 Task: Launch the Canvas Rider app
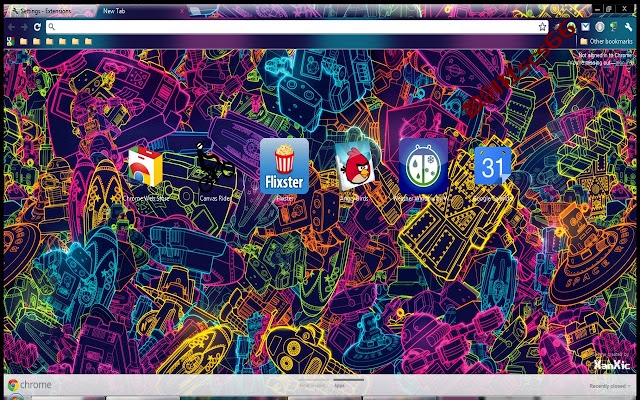point(215,167)
